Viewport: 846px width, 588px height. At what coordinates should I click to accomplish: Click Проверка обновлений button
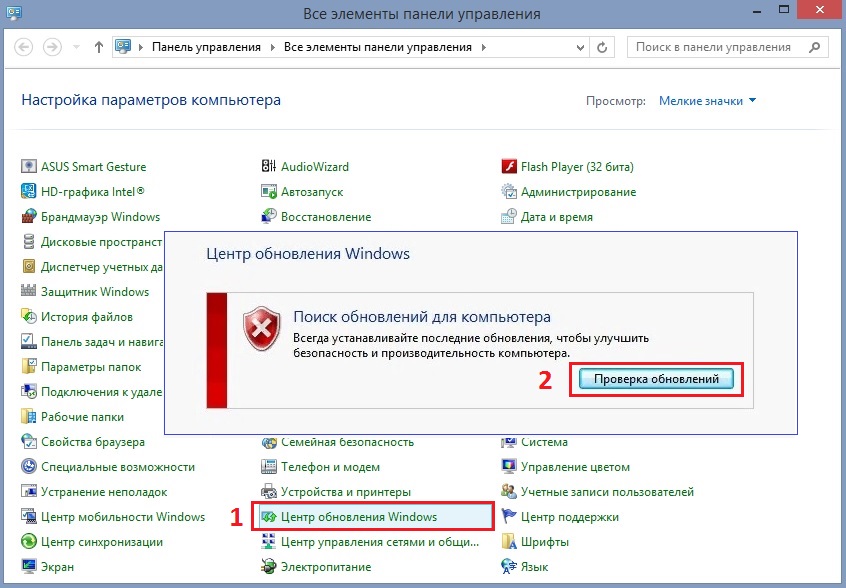point(656,379)
